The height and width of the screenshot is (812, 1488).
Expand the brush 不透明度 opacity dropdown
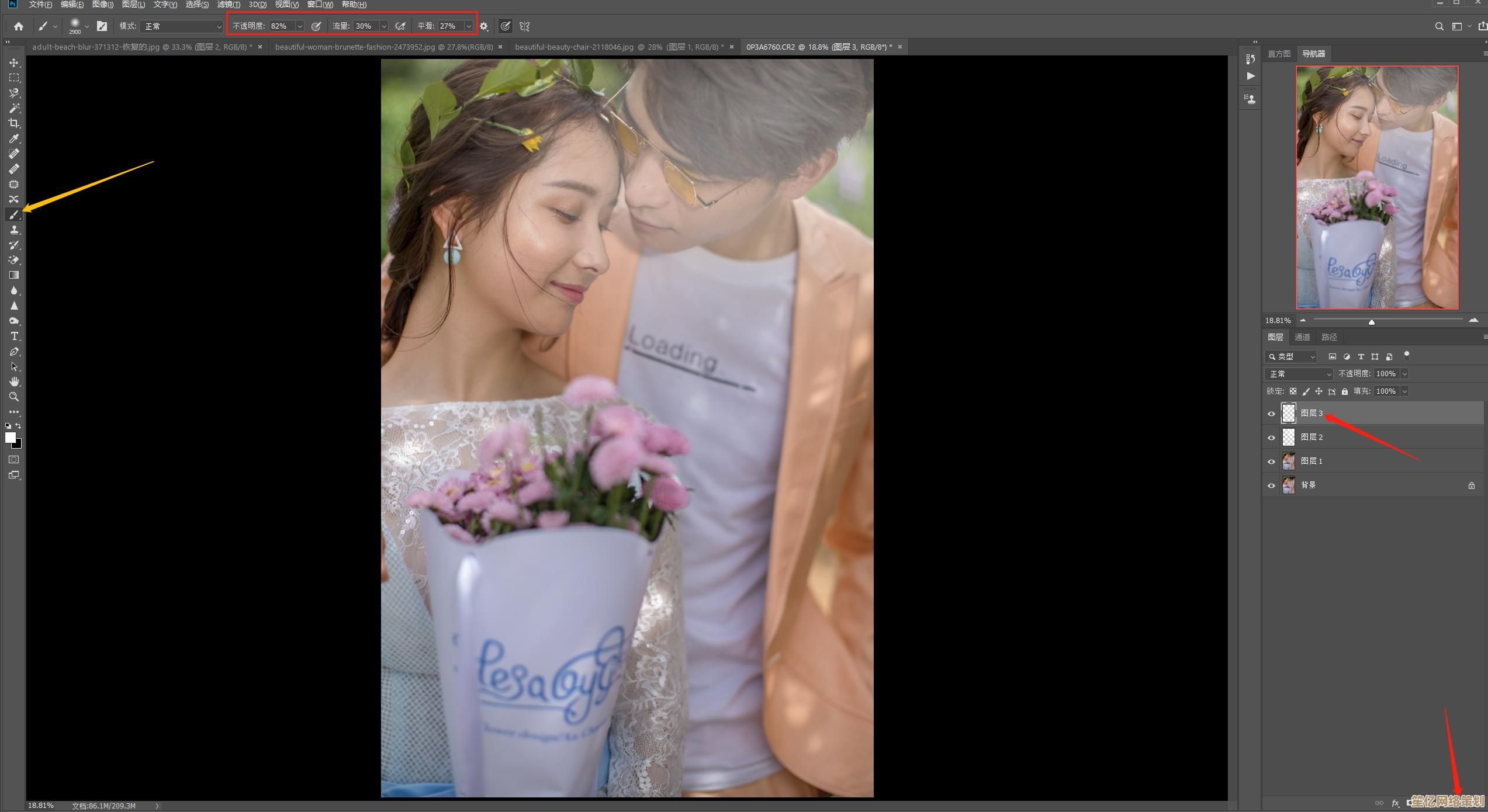[x=300, y=26]
